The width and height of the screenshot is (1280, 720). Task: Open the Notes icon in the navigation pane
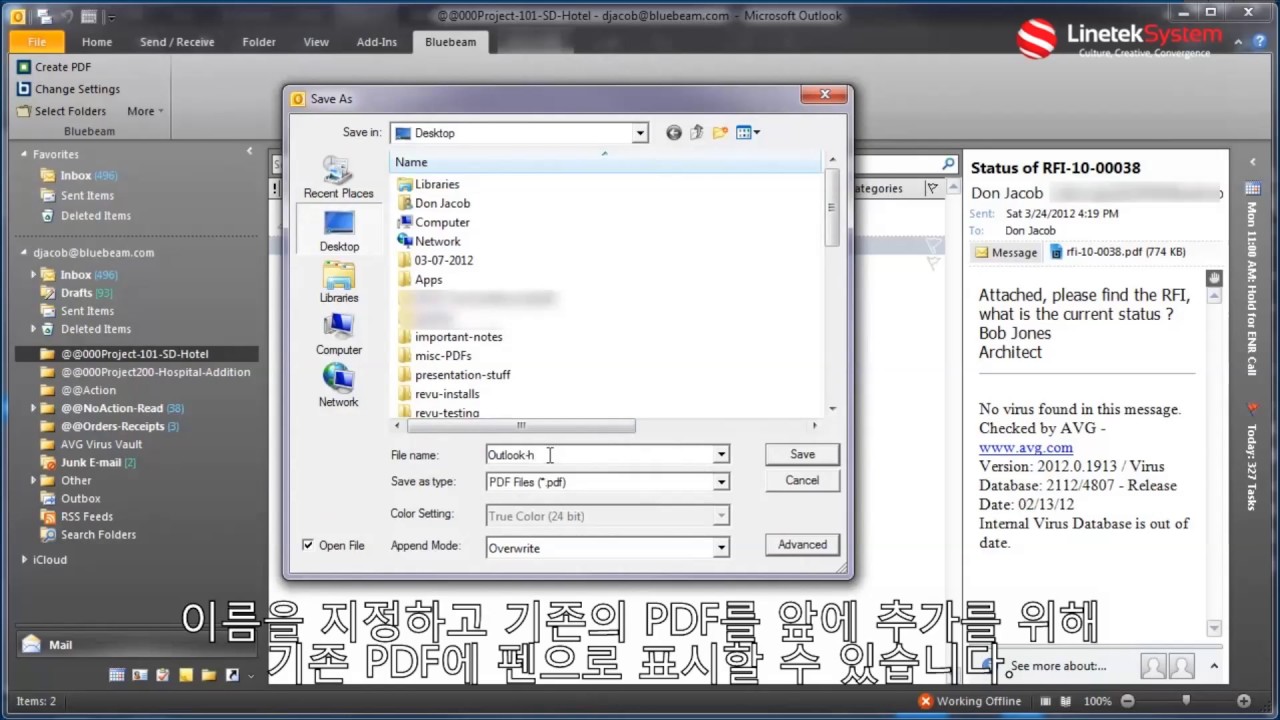[x=186, y=675]
